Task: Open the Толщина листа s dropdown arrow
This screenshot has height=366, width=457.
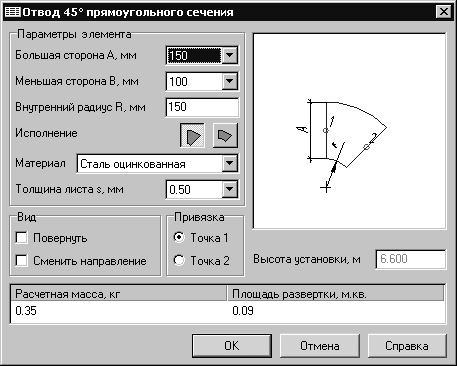Action: coord(229,189)
